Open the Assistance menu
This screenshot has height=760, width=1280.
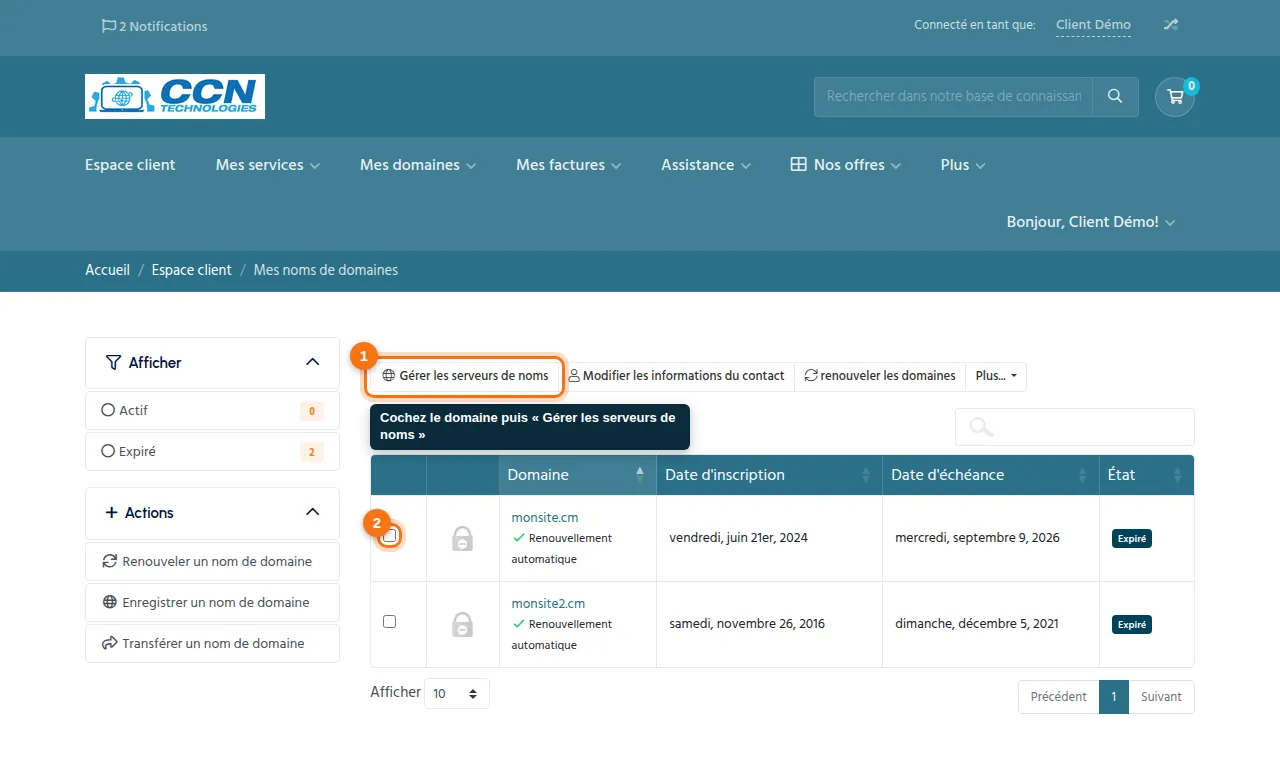pos(706,165)
